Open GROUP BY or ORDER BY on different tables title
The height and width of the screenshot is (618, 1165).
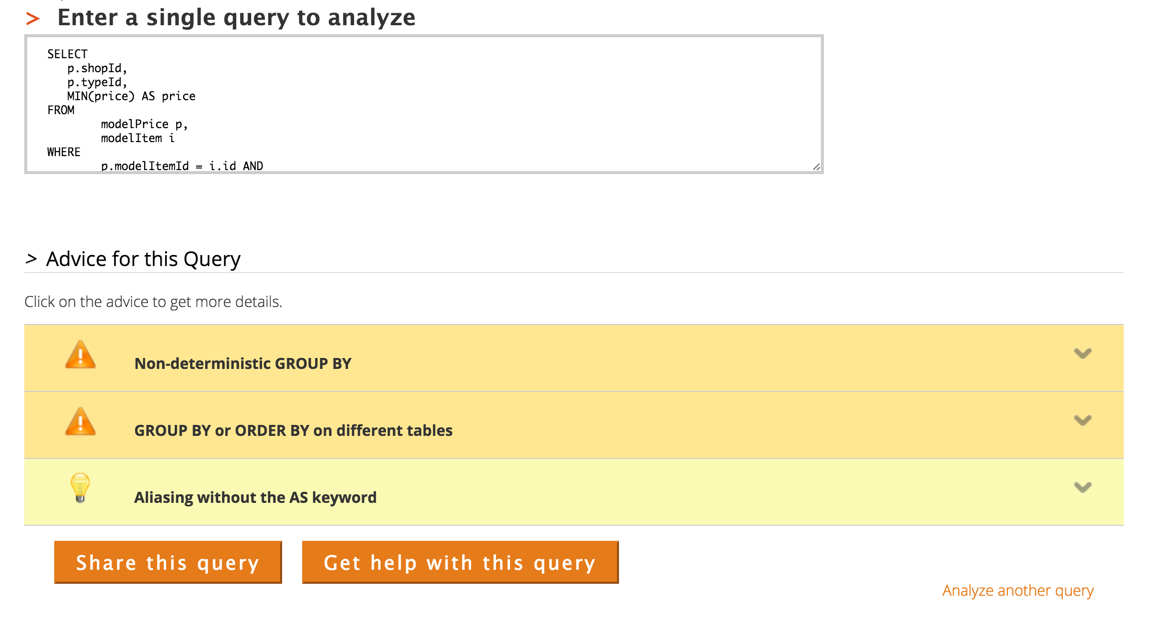(293, 430)
